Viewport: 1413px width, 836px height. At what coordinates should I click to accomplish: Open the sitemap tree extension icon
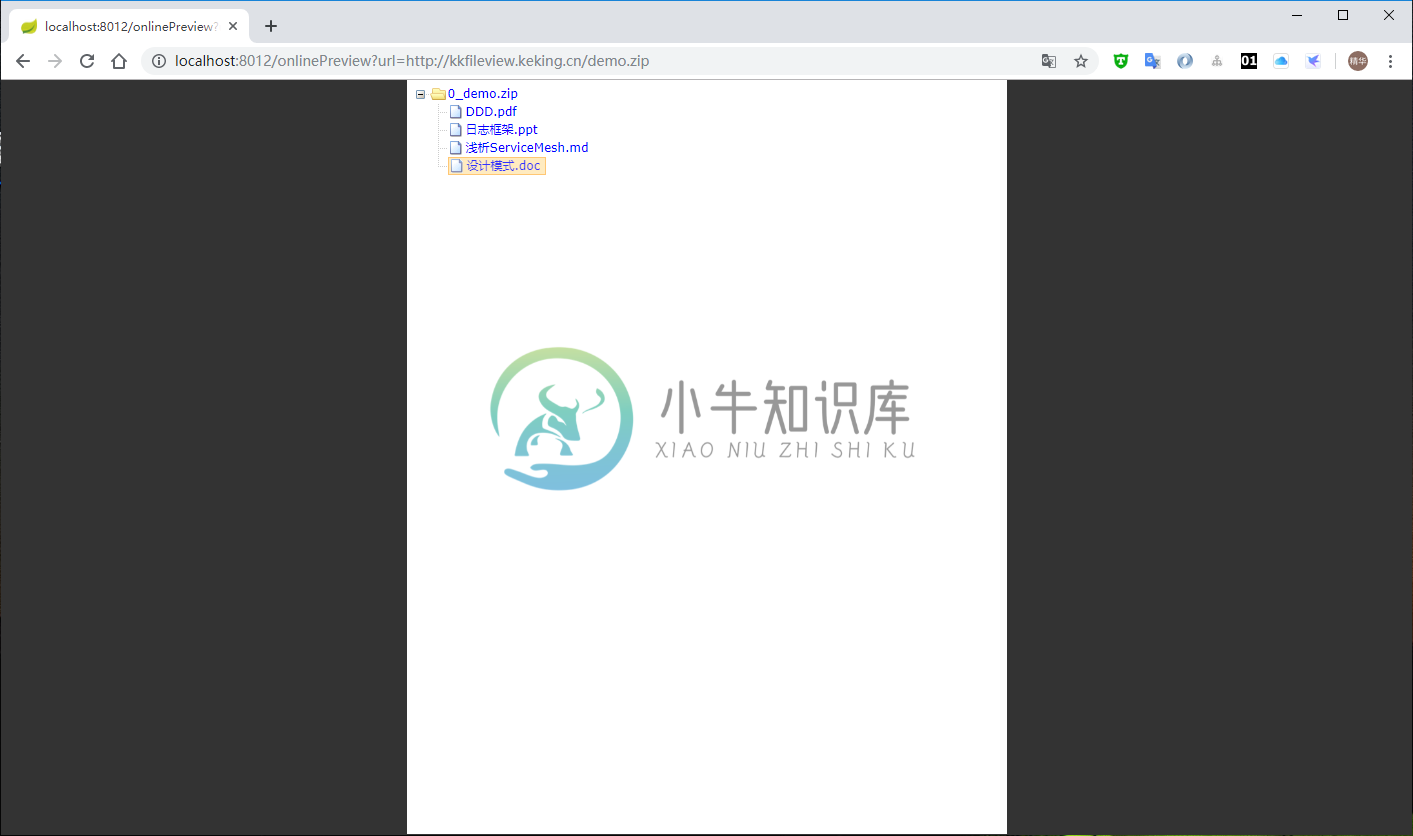(1217, 61)
